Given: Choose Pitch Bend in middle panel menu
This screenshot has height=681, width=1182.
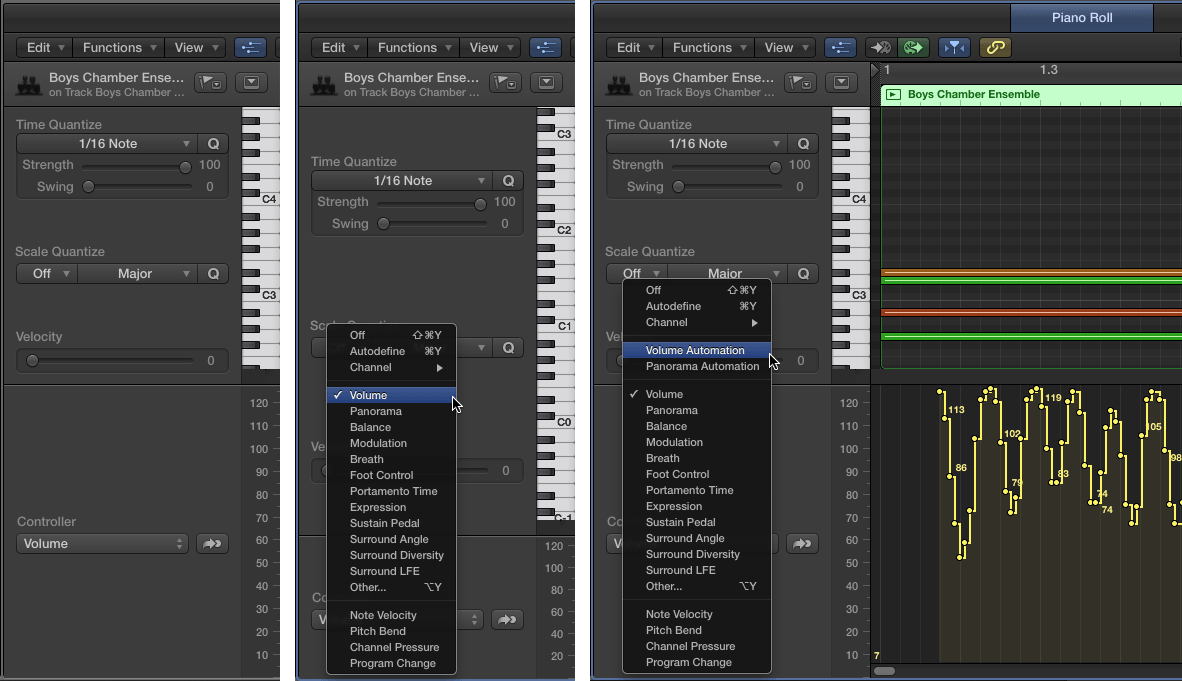Looking at the screenshot, I should (x=391, y=631).
